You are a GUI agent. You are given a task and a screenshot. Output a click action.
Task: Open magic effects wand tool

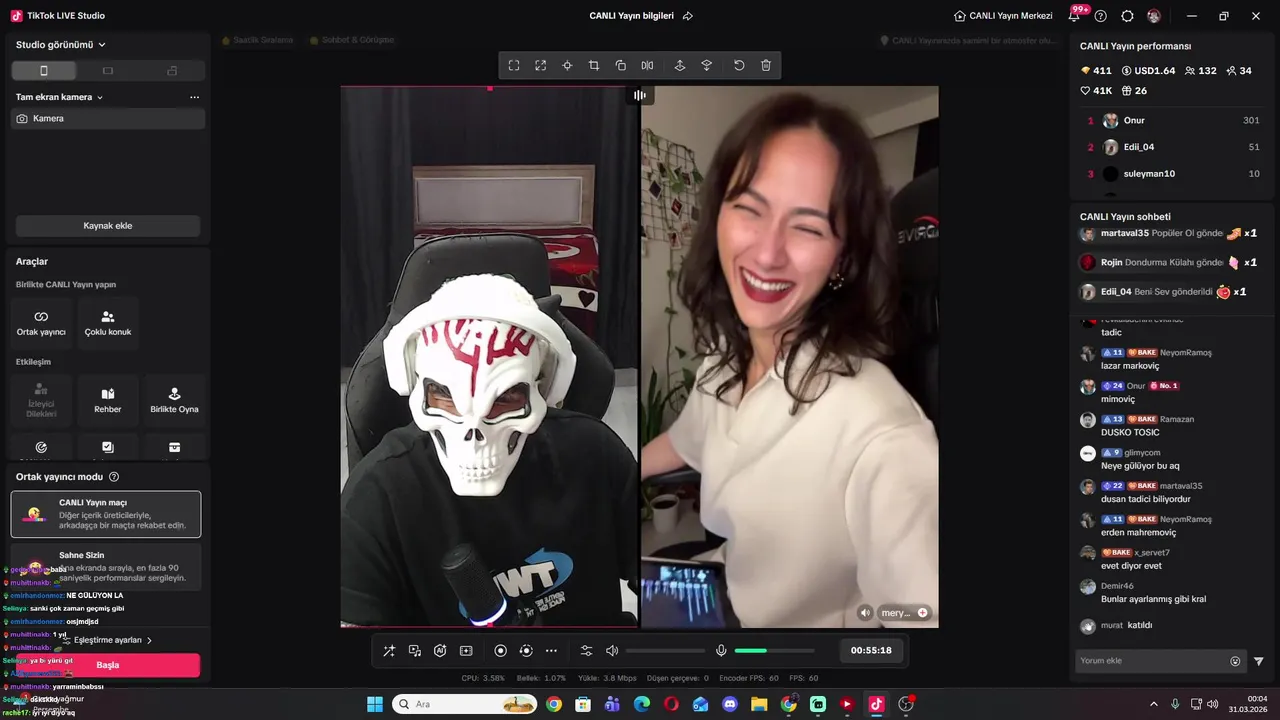tap(389, 651)
